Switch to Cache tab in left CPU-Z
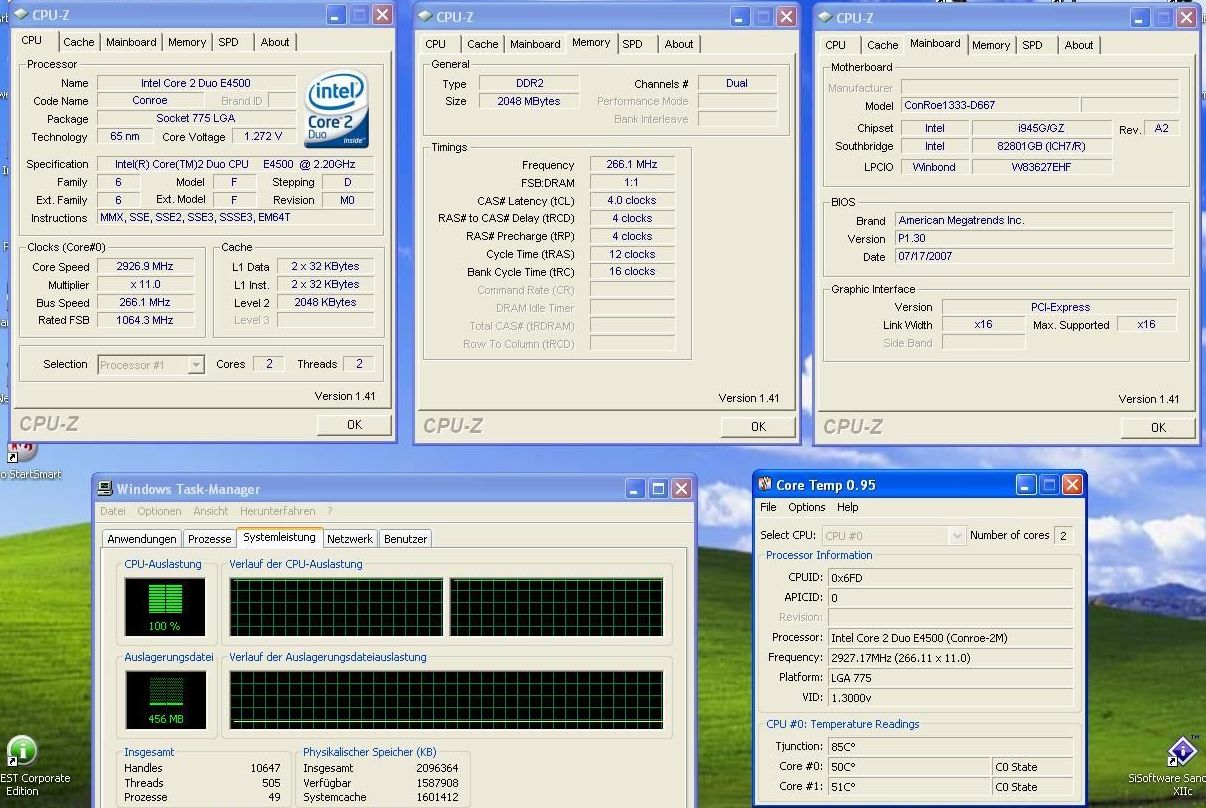 (79, 42)
